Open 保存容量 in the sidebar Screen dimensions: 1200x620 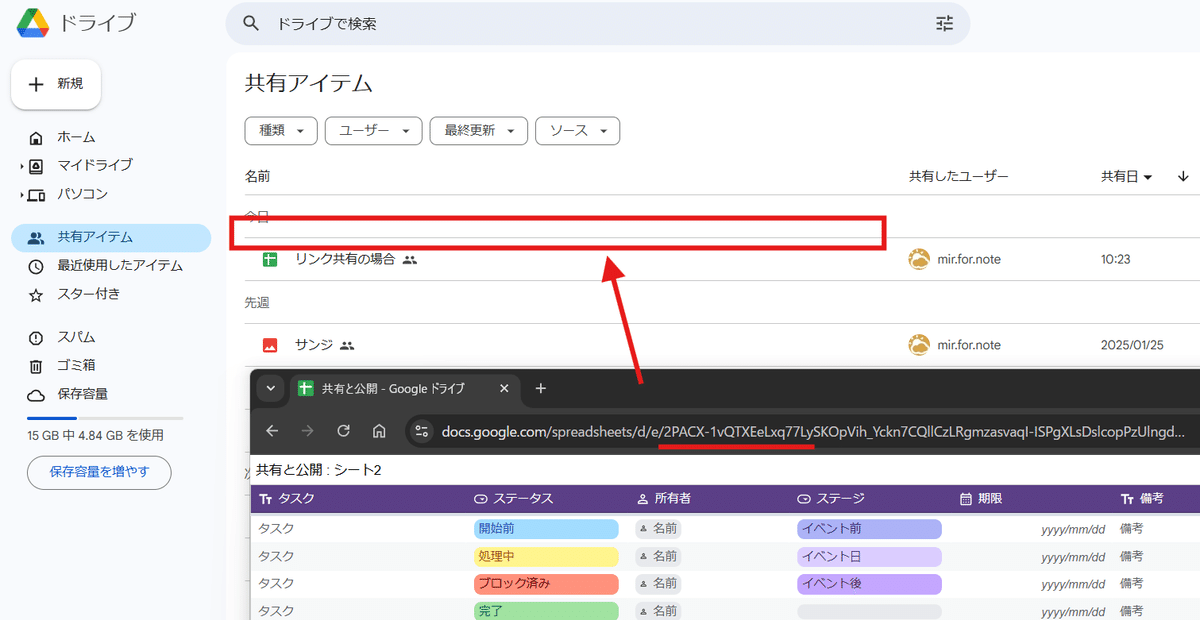point(82,394)
